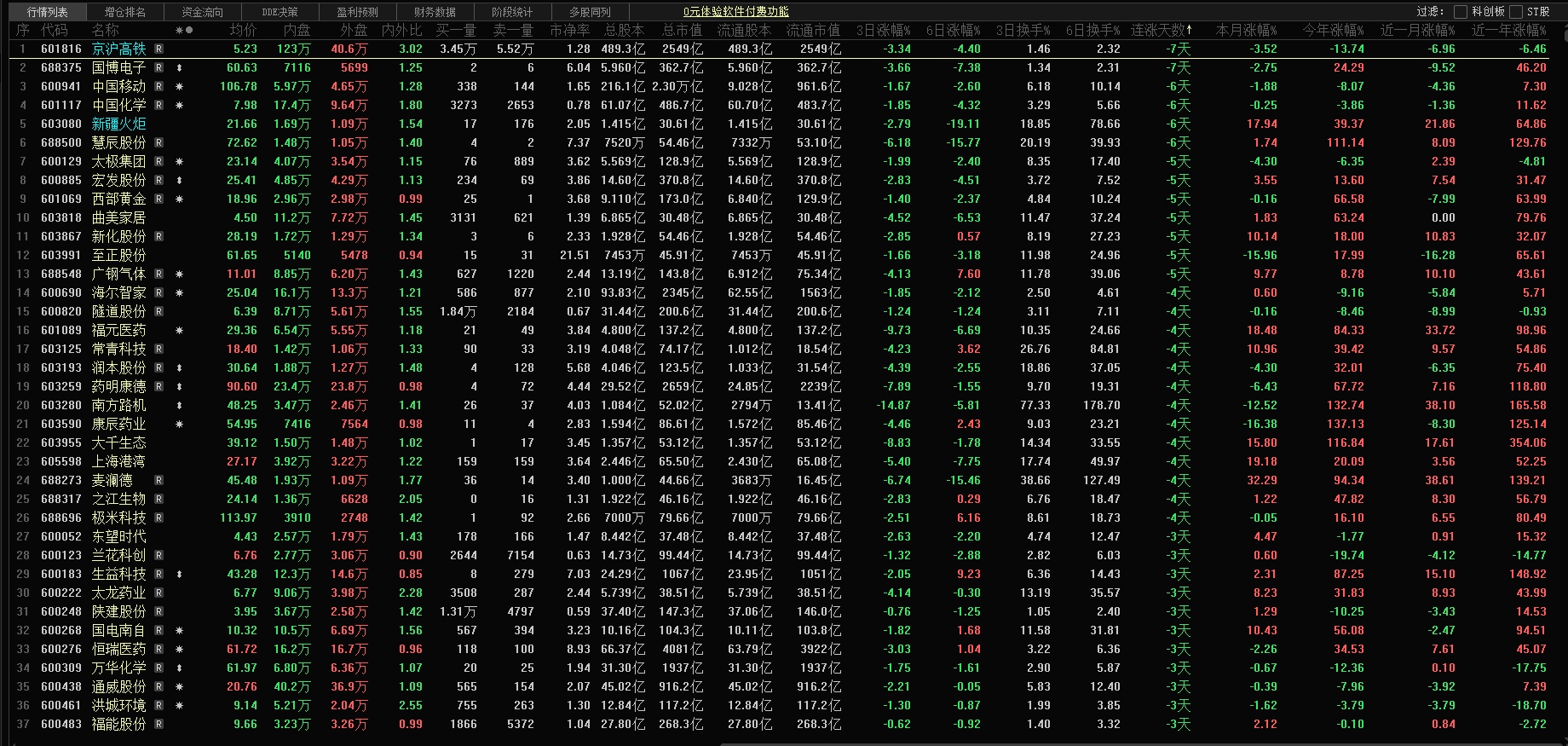1568x746 pixels.
Task: Click the star marker in 西部黄金 row
Action: pyautogui.click(x=179, y=200)
